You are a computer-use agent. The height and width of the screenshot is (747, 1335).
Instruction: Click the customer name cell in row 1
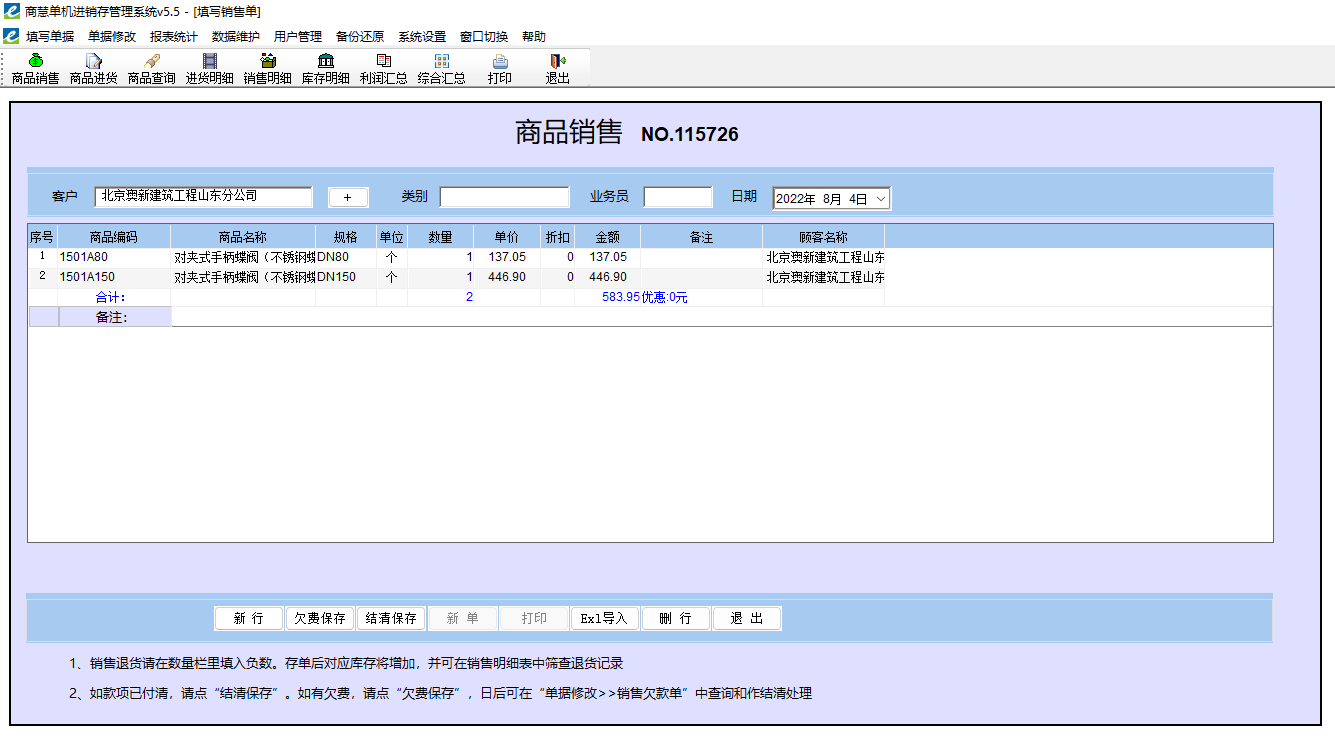[x=823, y=257]
